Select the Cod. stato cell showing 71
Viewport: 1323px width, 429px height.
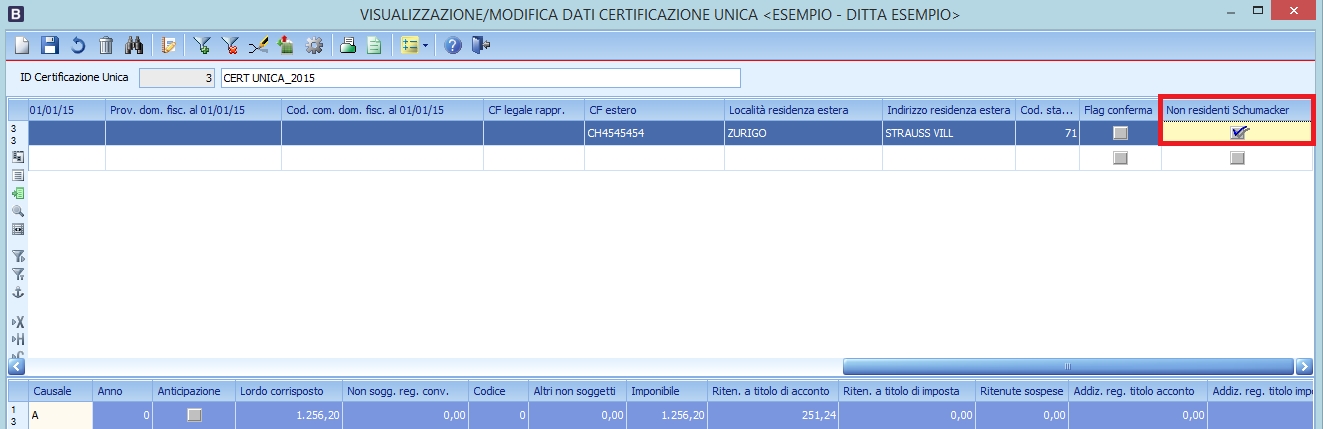(x=1047, y=133)
